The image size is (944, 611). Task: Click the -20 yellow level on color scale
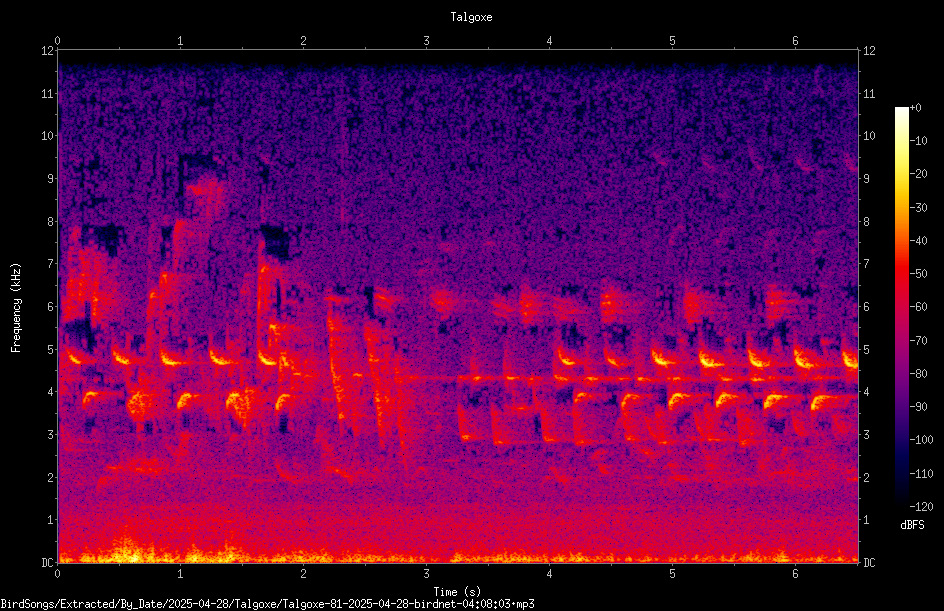coord(902,173)
